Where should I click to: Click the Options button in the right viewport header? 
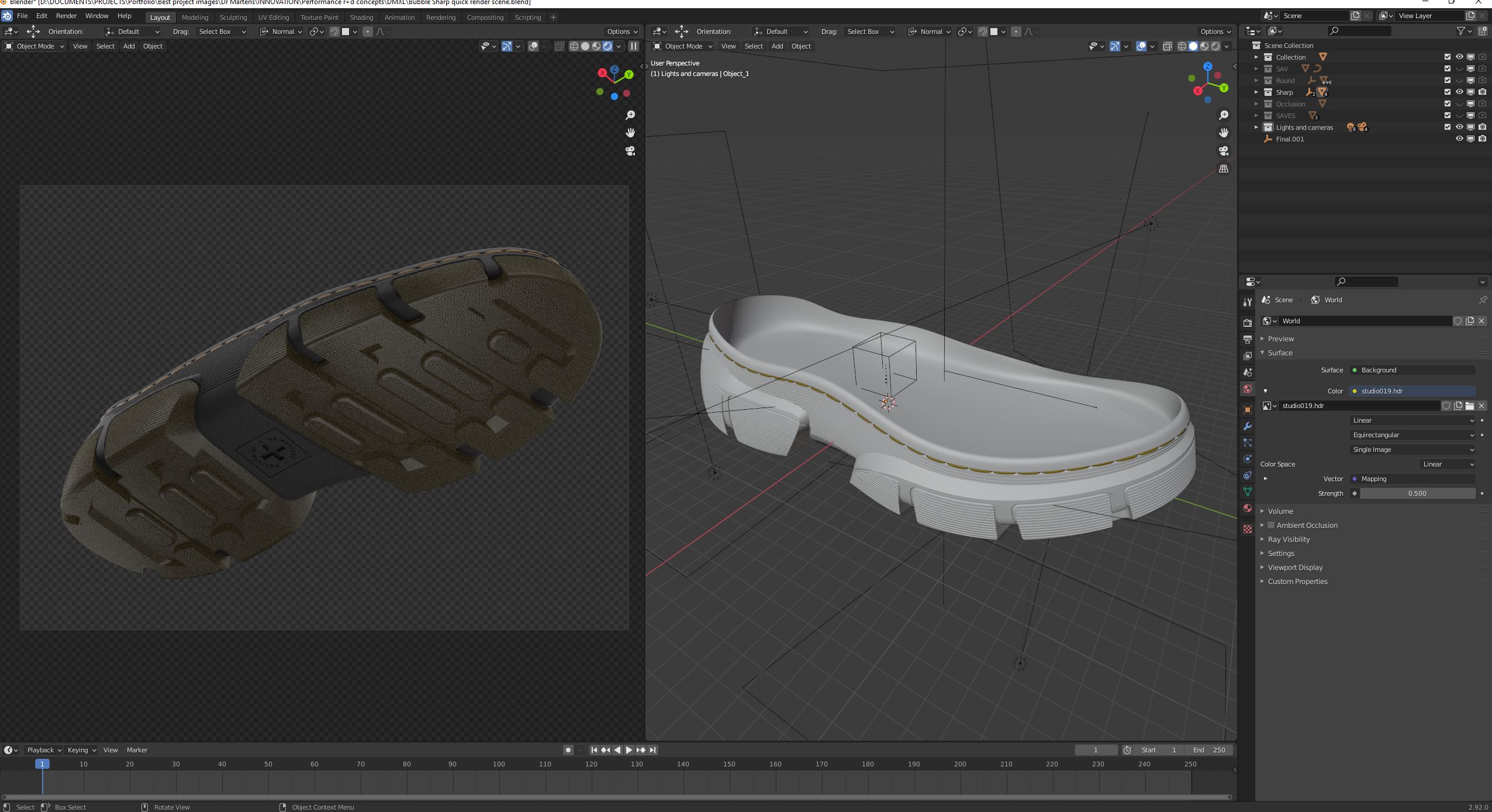[x=1215, y=32]
